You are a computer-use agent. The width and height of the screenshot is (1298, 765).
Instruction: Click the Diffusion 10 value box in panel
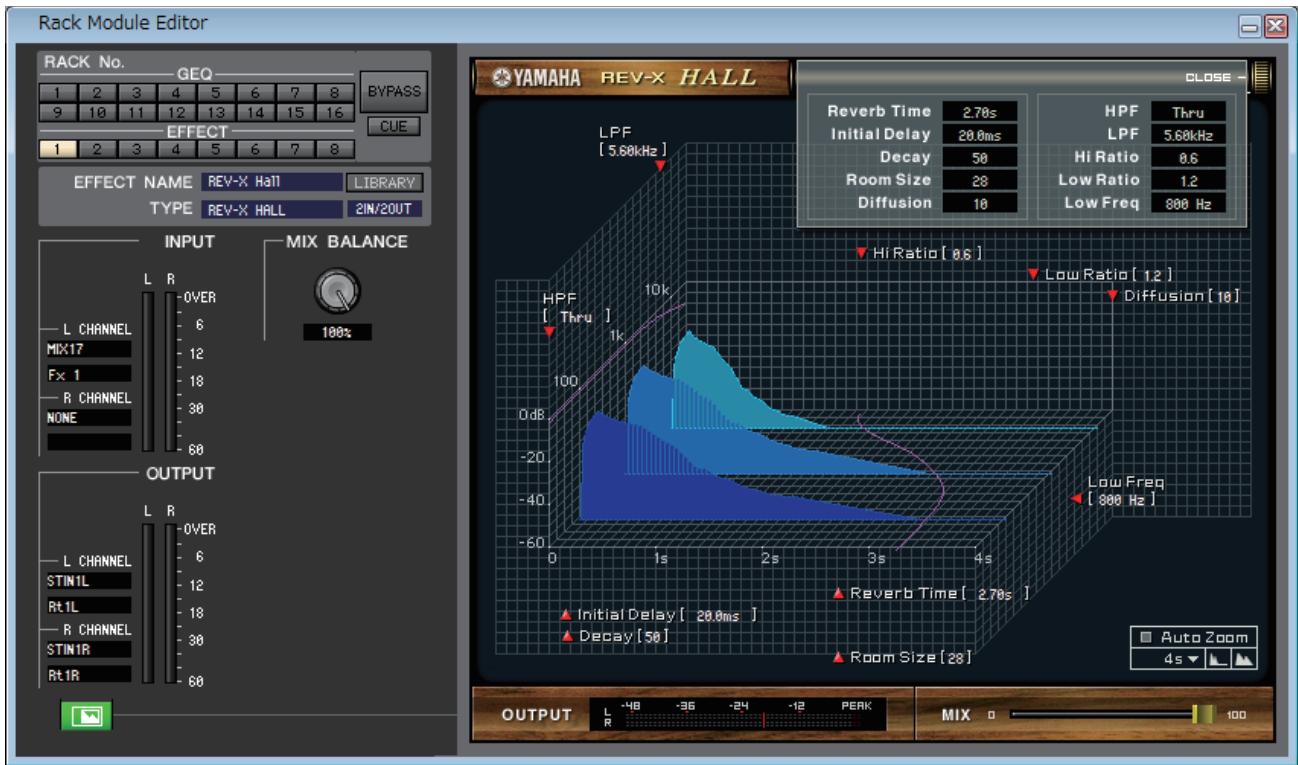point(982,203)
